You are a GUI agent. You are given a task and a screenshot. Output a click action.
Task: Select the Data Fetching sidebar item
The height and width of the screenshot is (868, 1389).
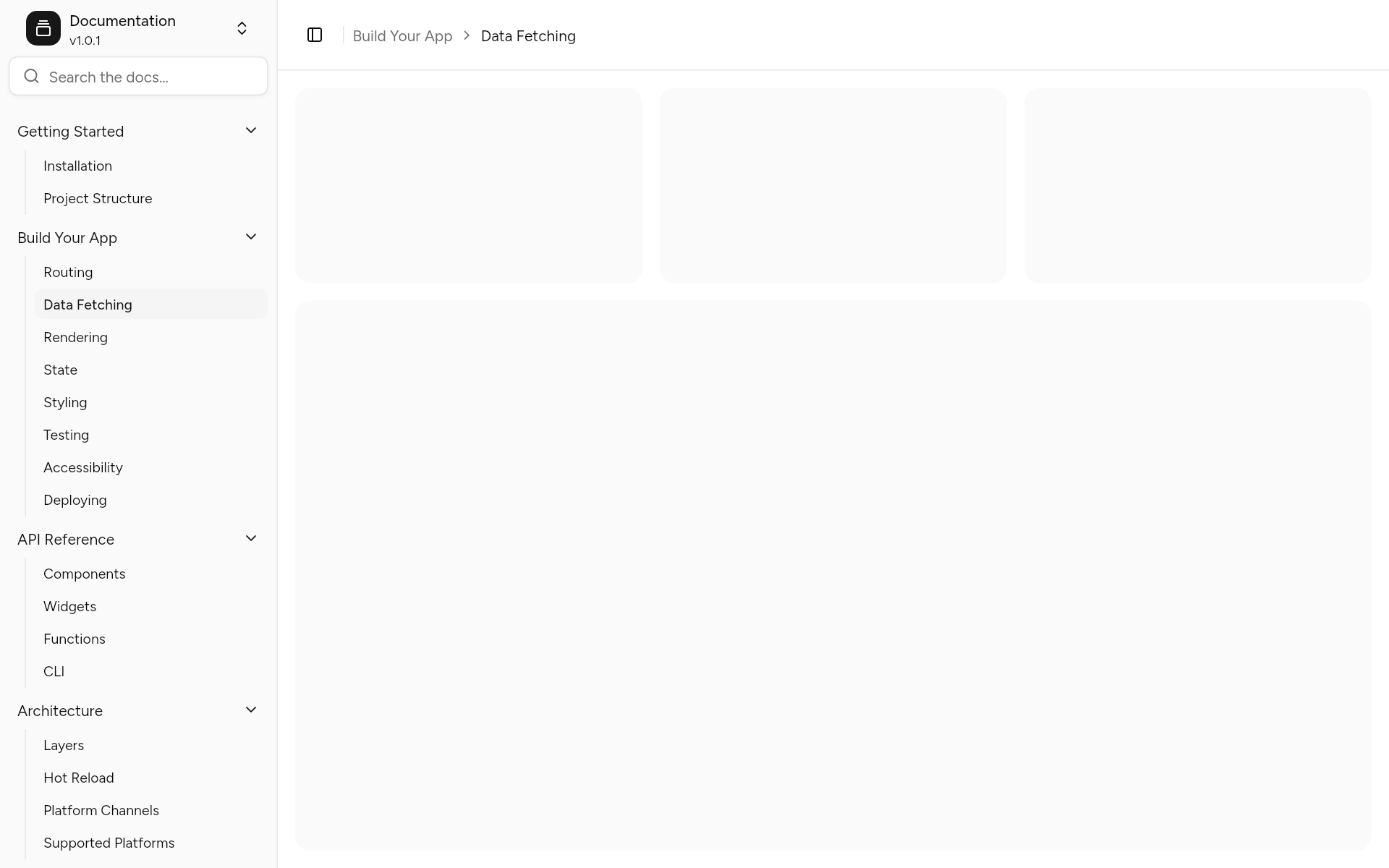coord(151,305)
